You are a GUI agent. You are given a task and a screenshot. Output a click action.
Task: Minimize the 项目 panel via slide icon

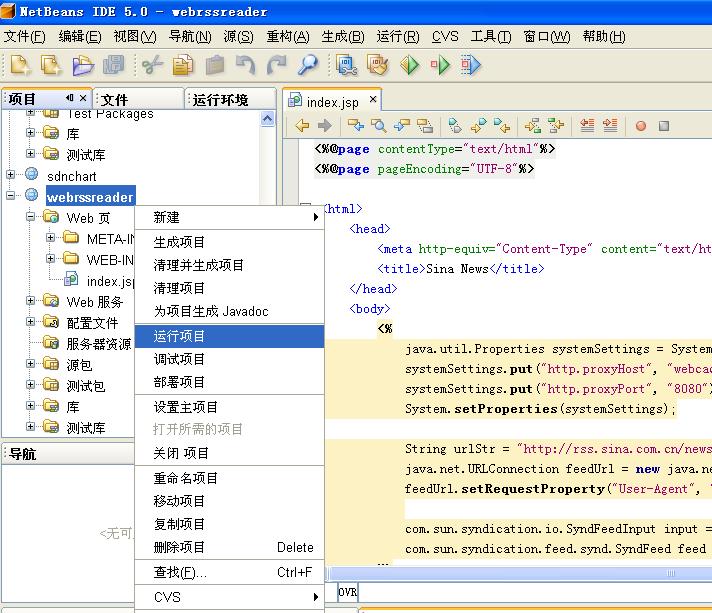[x=69, y=98]
